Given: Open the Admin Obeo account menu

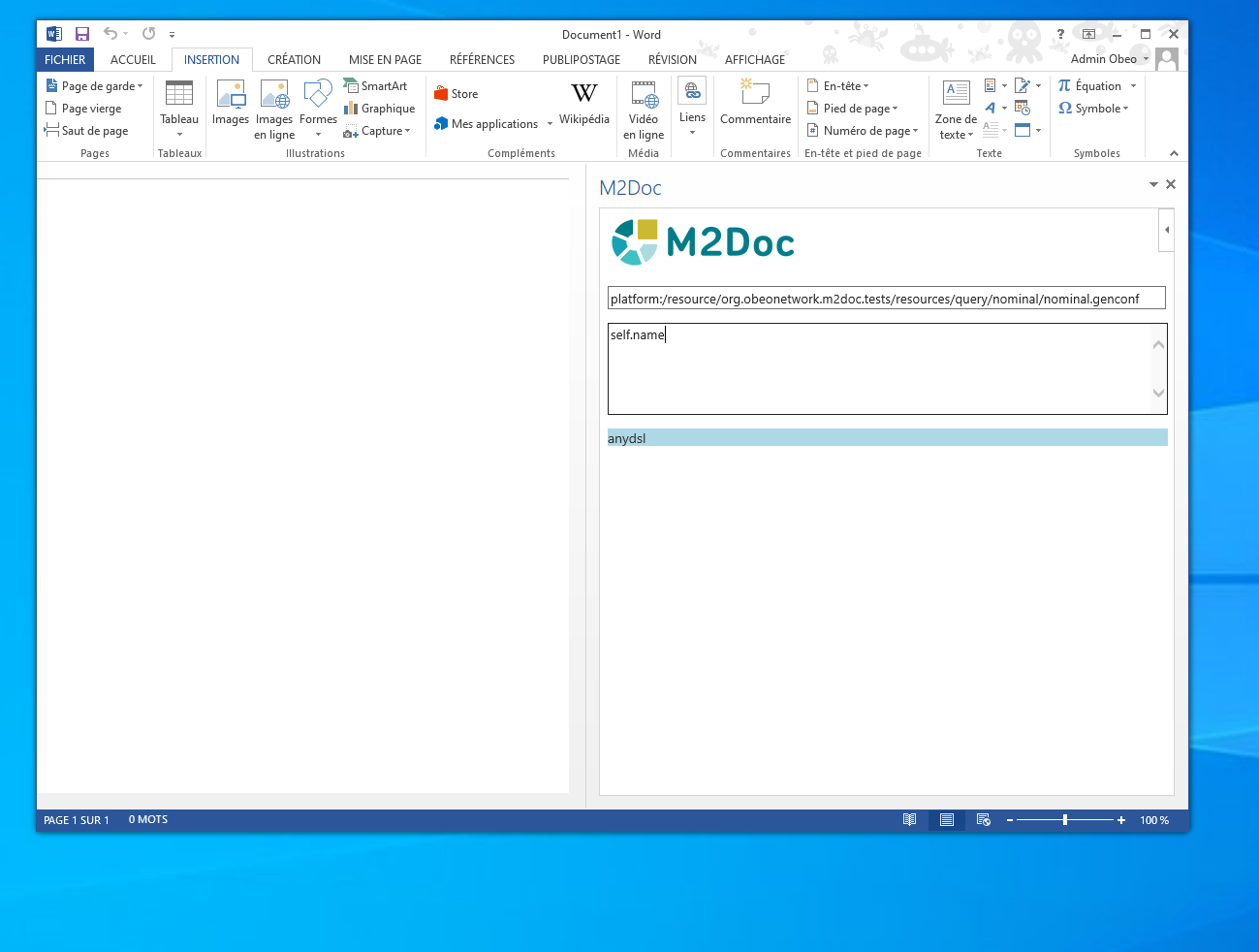Looking at the screenshot, I should click(x=1110, y=59).
